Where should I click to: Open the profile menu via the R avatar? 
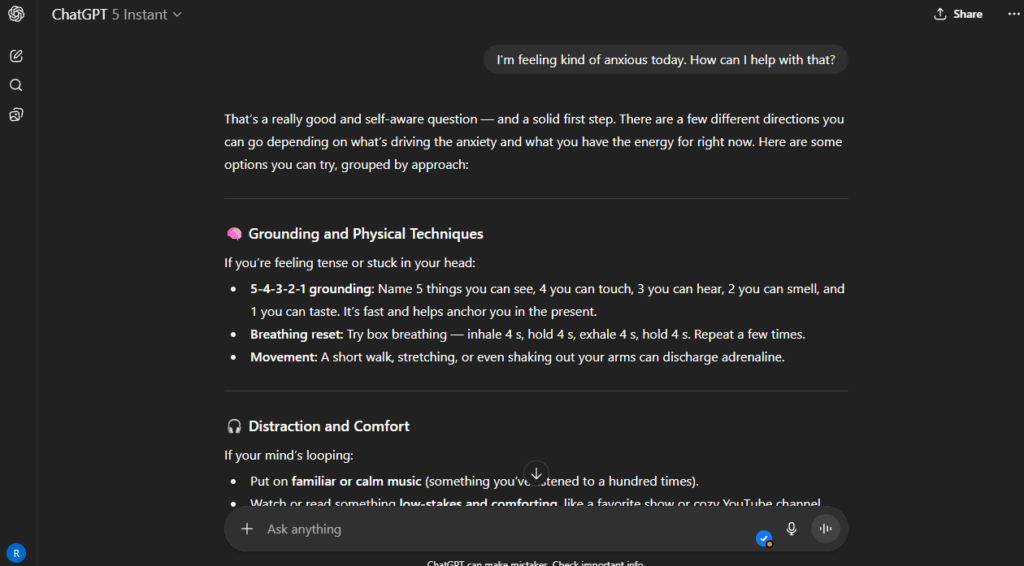pyautogui.click(x=16, y=552)
